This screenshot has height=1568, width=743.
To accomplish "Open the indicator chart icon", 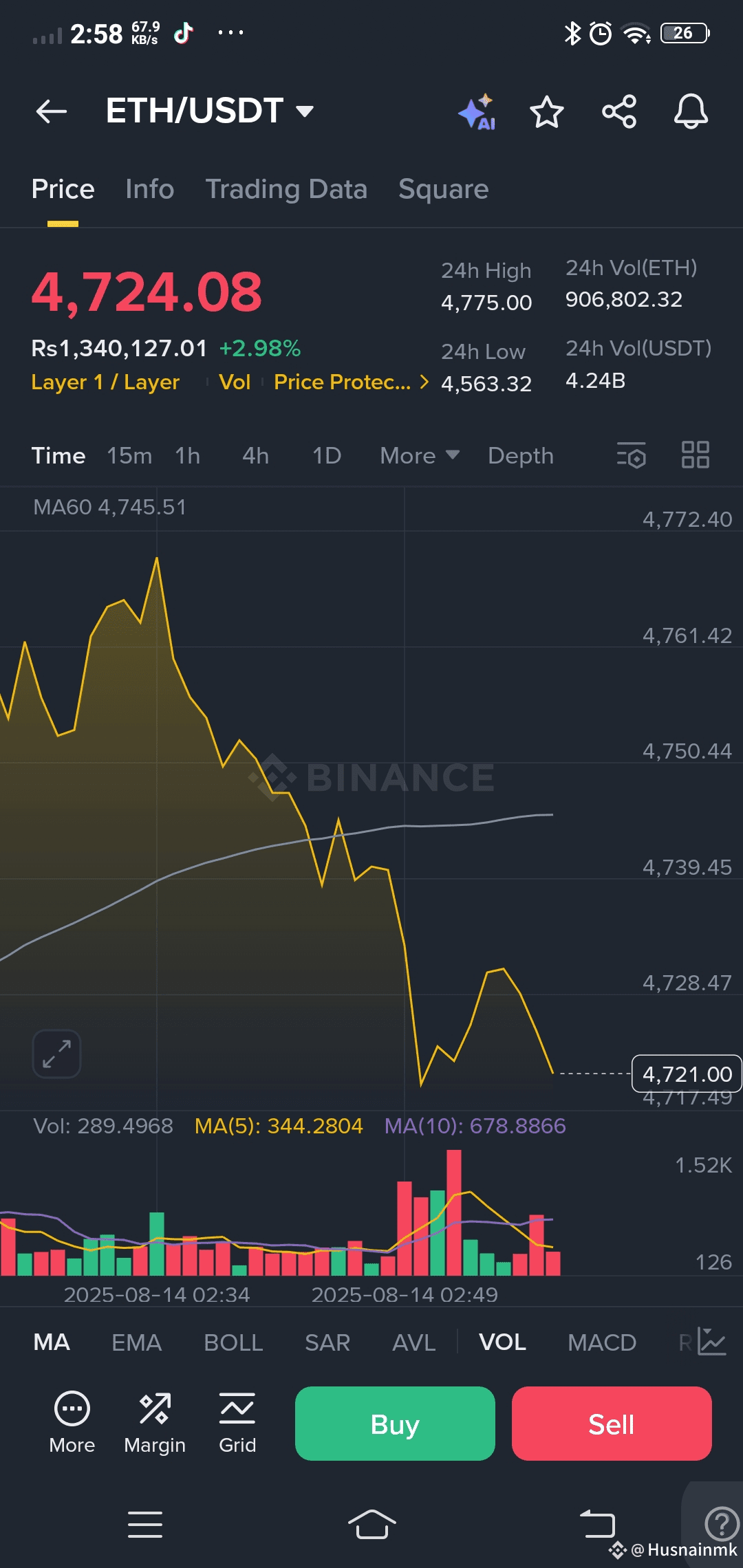I will [711, 1342].
